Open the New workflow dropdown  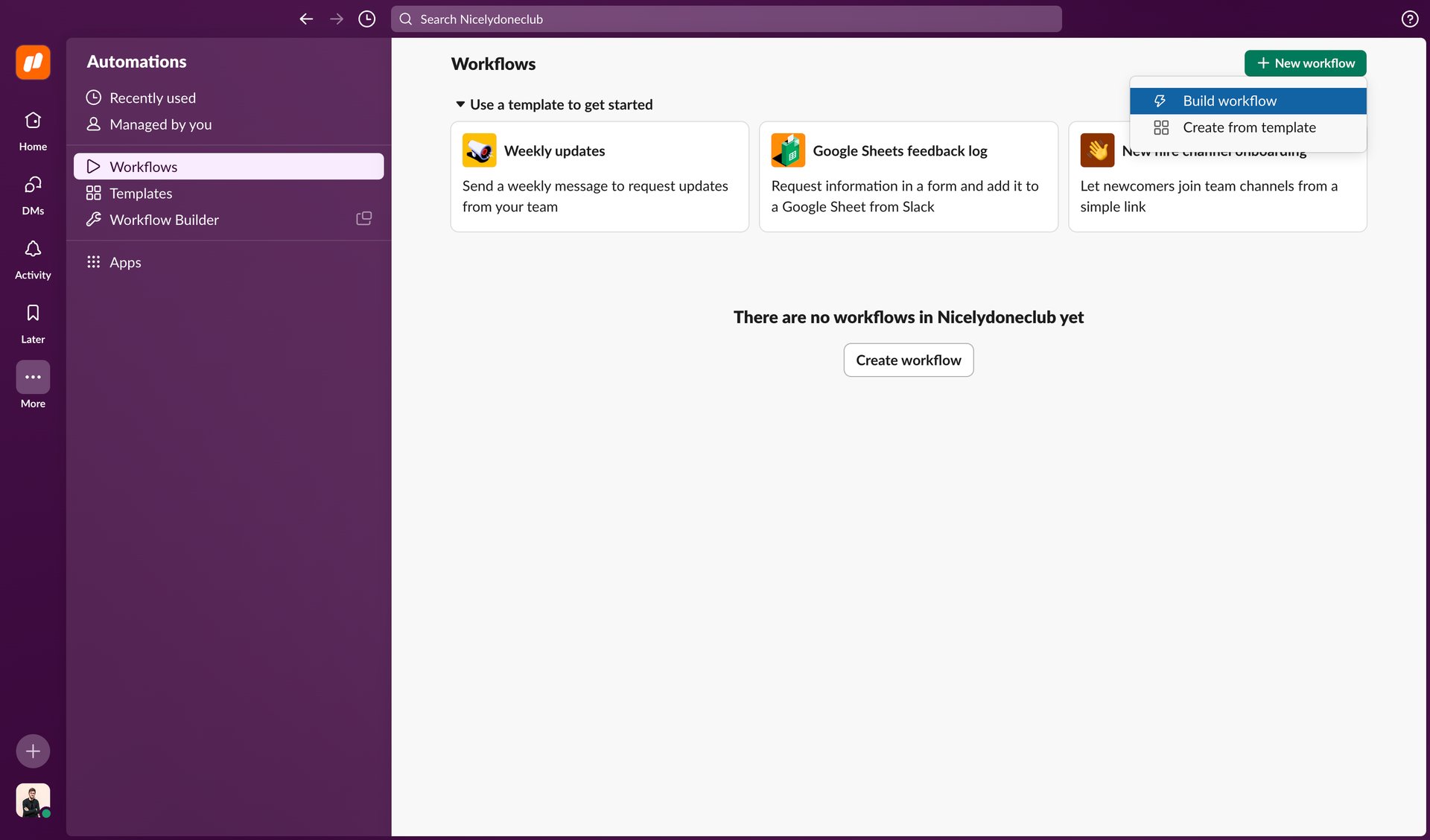[x=1305, y=63]
